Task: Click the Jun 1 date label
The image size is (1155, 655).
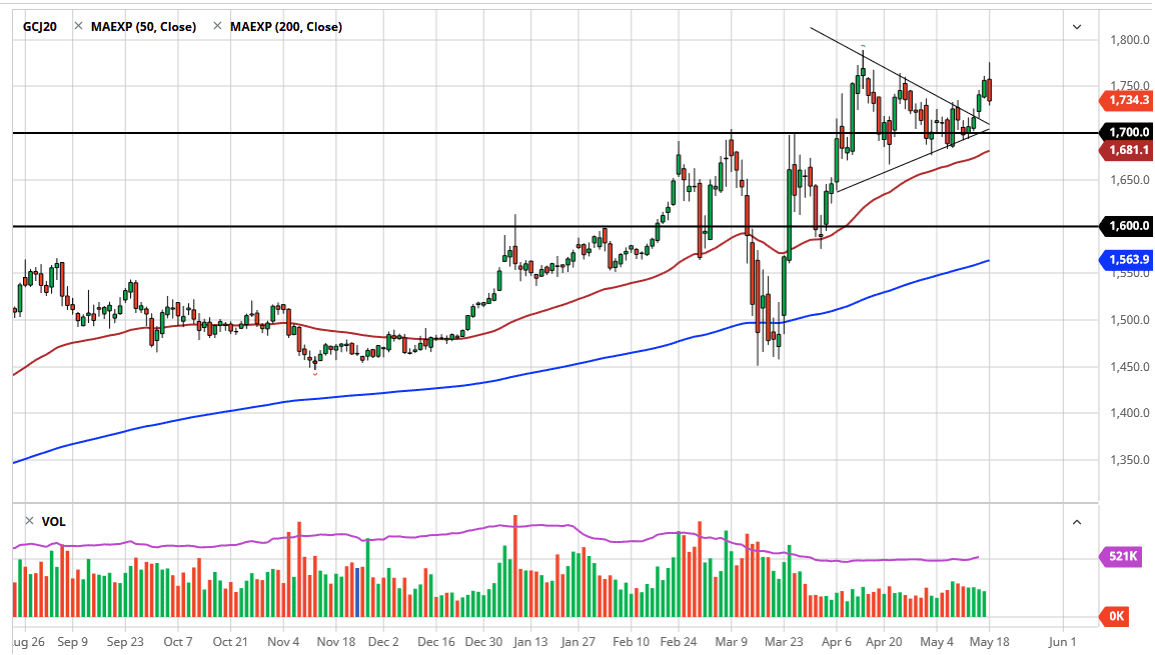Action: coord(1061,642)
